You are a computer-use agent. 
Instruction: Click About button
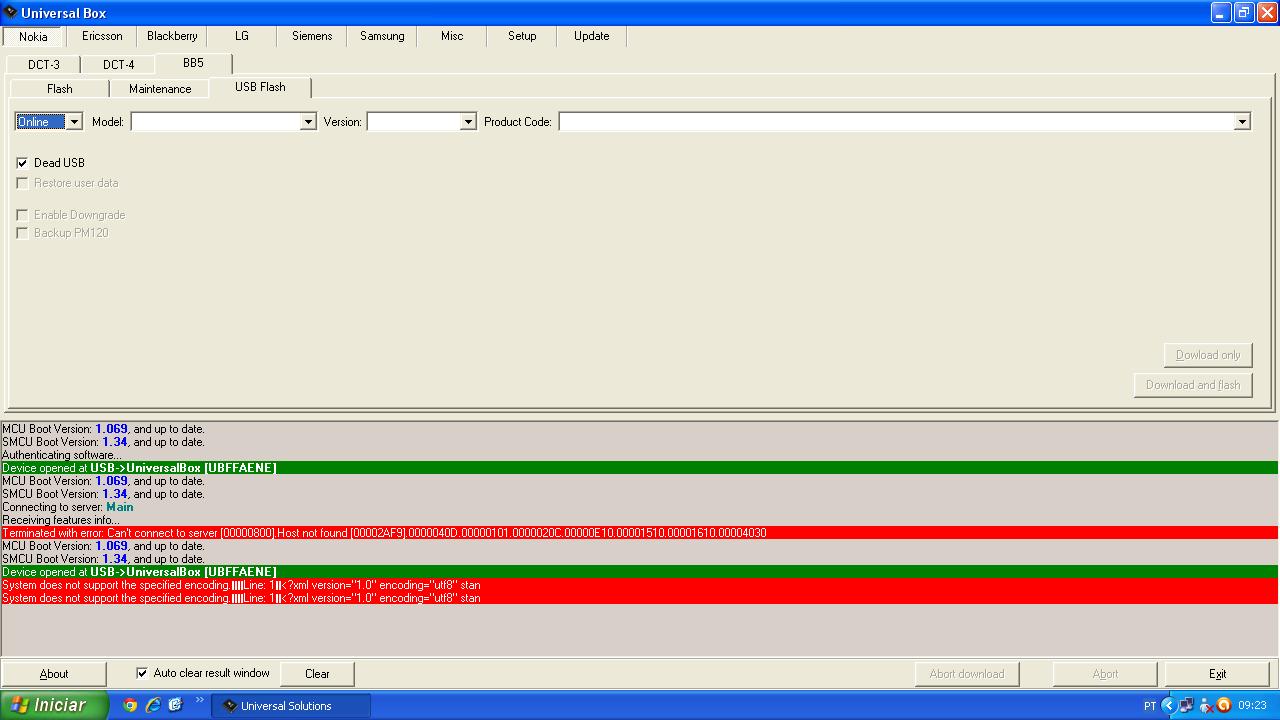tap(54, 674)
